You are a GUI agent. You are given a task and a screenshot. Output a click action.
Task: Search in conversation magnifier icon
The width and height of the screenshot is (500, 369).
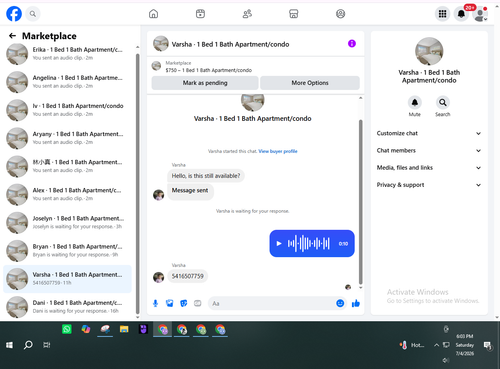point(443,103)
